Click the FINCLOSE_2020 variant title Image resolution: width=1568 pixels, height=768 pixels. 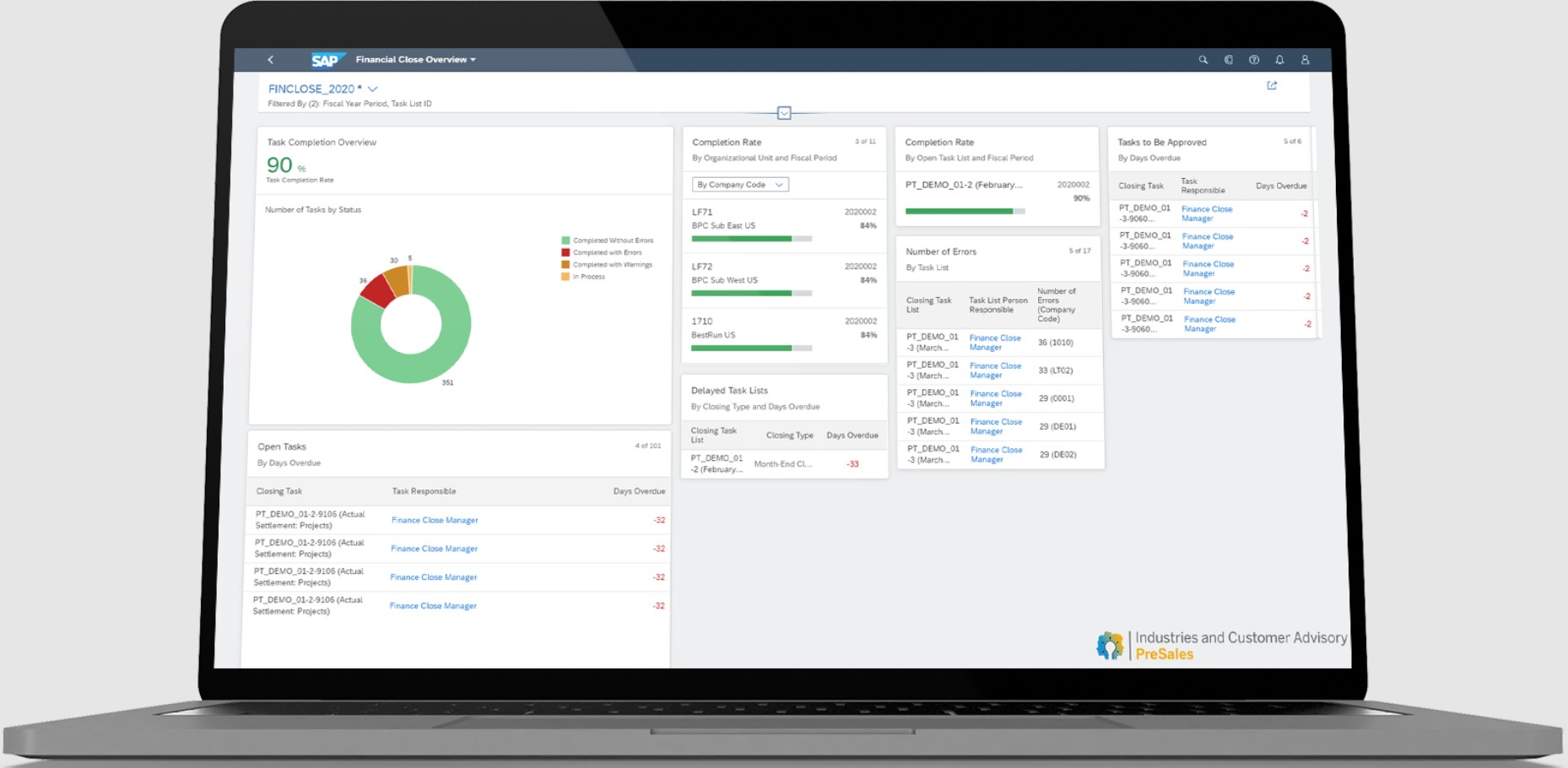(315, 89)
